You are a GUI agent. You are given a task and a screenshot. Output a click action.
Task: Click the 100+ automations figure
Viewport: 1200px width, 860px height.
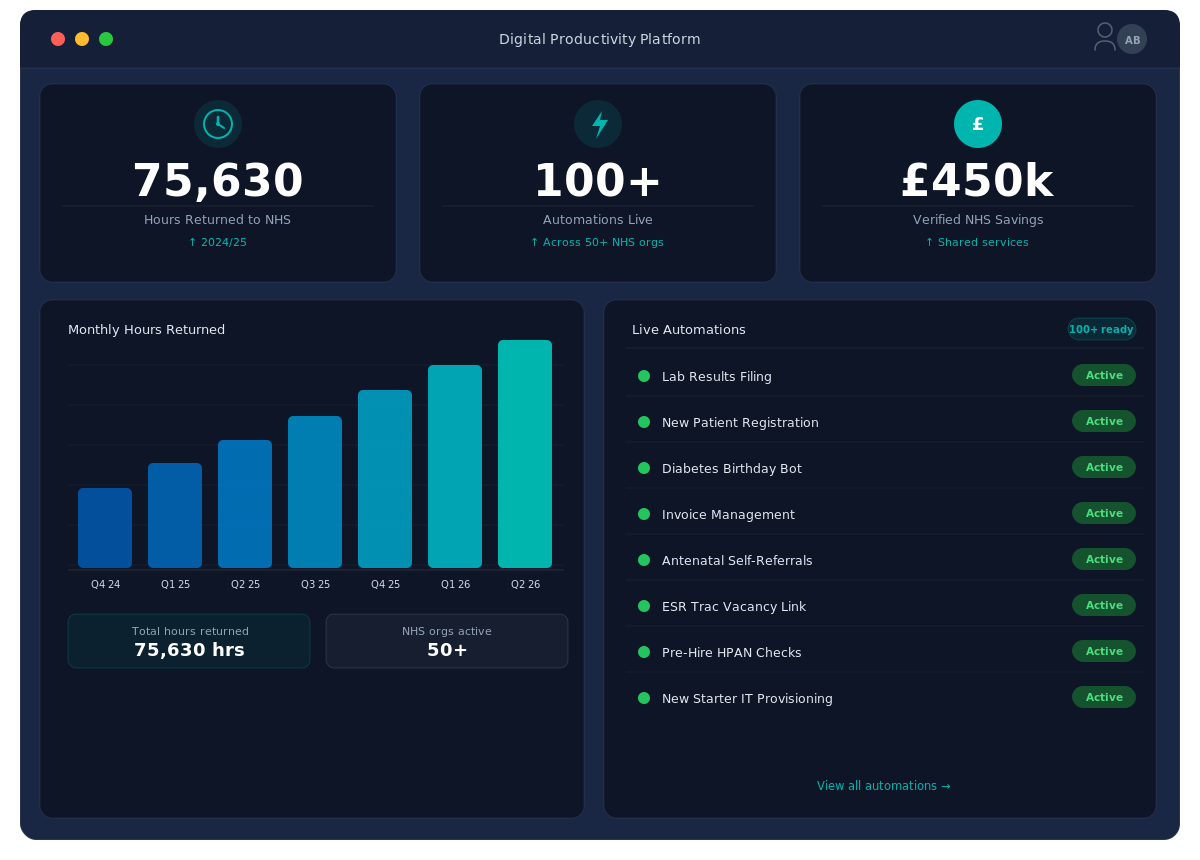[x=598, y=181]
